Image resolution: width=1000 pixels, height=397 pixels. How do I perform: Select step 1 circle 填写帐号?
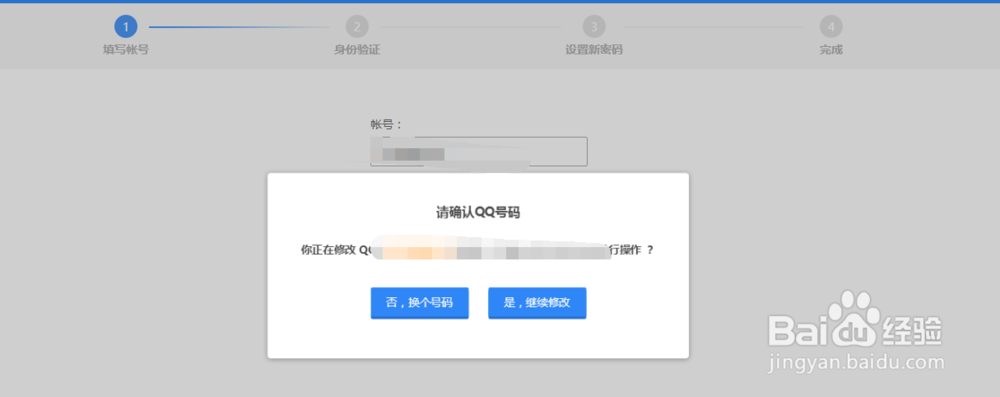[x=126, y=27]
